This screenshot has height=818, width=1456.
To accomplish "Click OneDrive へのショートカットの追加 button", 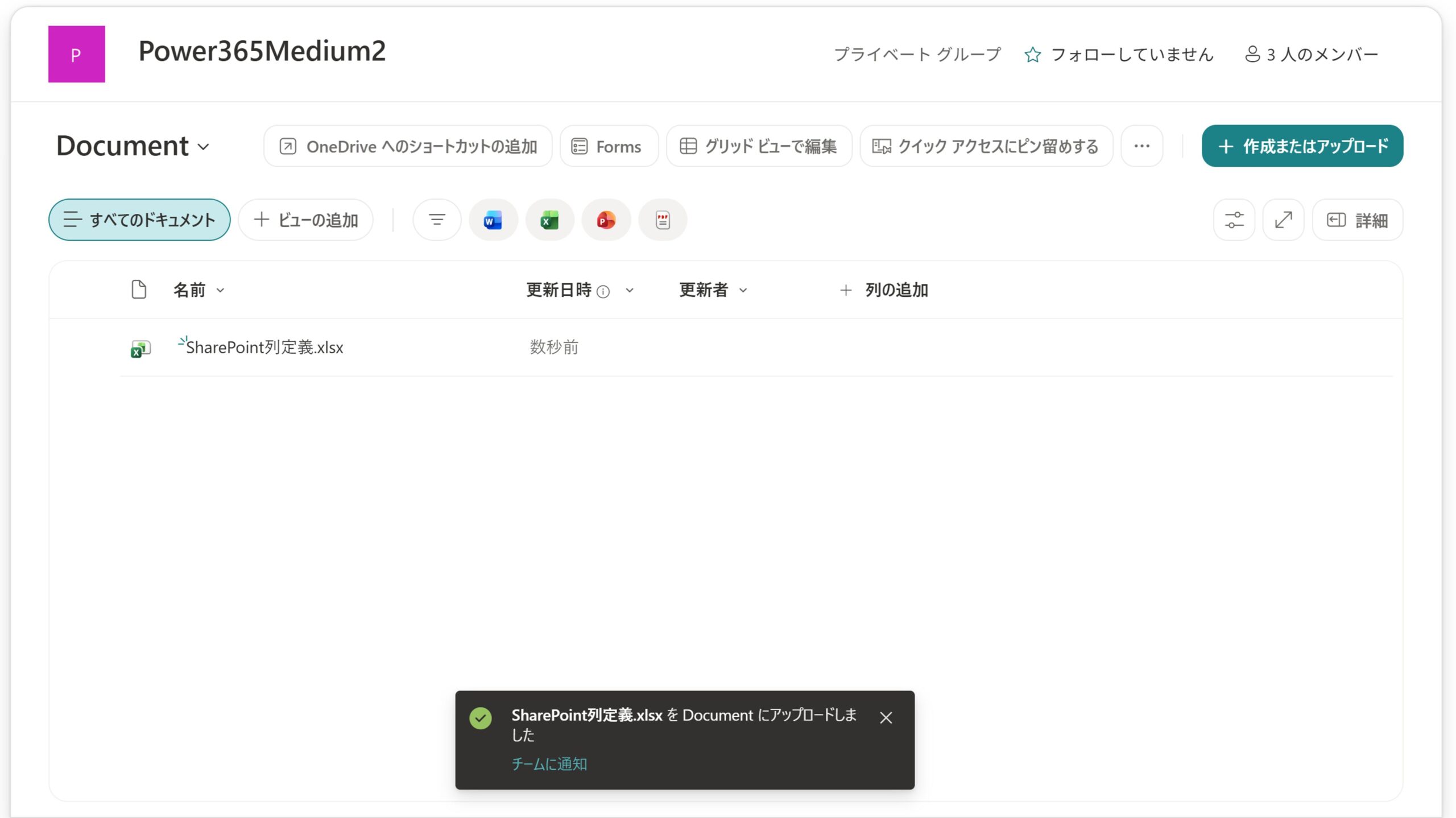I will pyautogui.click(x=408, y=146).
